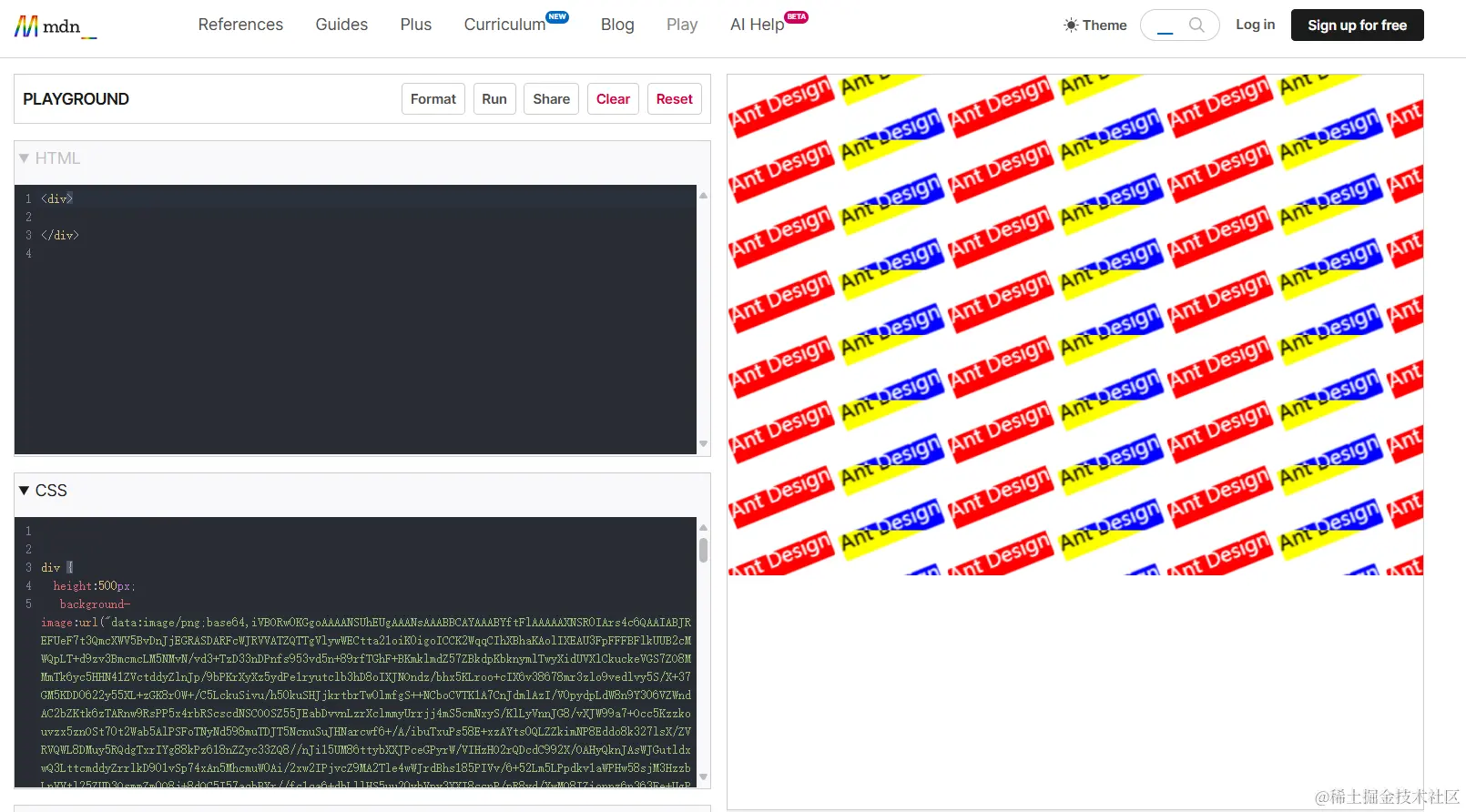Open the Blog link

[x=617, y=25]
